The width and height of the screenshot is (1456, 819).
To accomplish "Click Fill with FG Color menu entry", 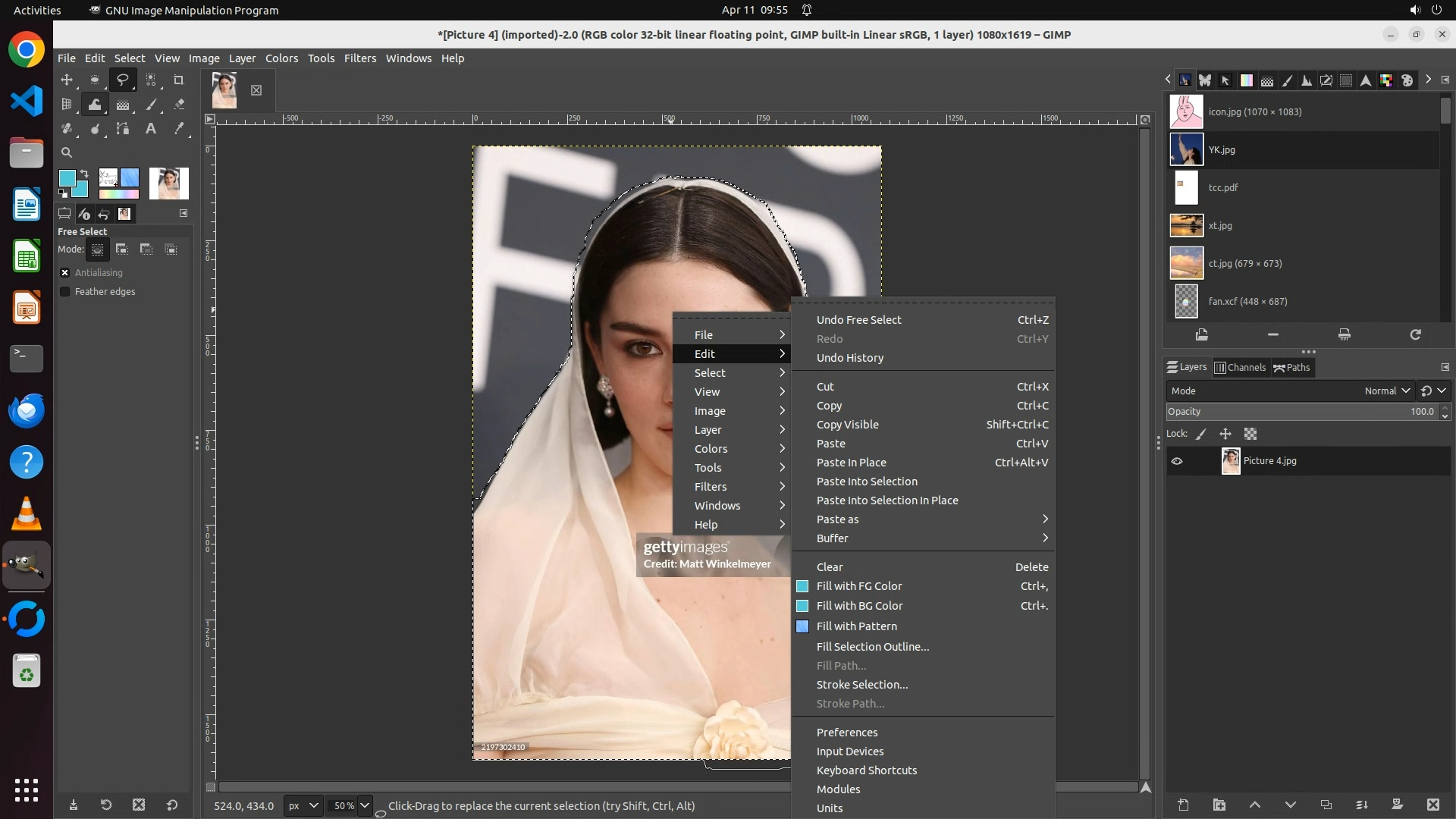I will [859, 586].
